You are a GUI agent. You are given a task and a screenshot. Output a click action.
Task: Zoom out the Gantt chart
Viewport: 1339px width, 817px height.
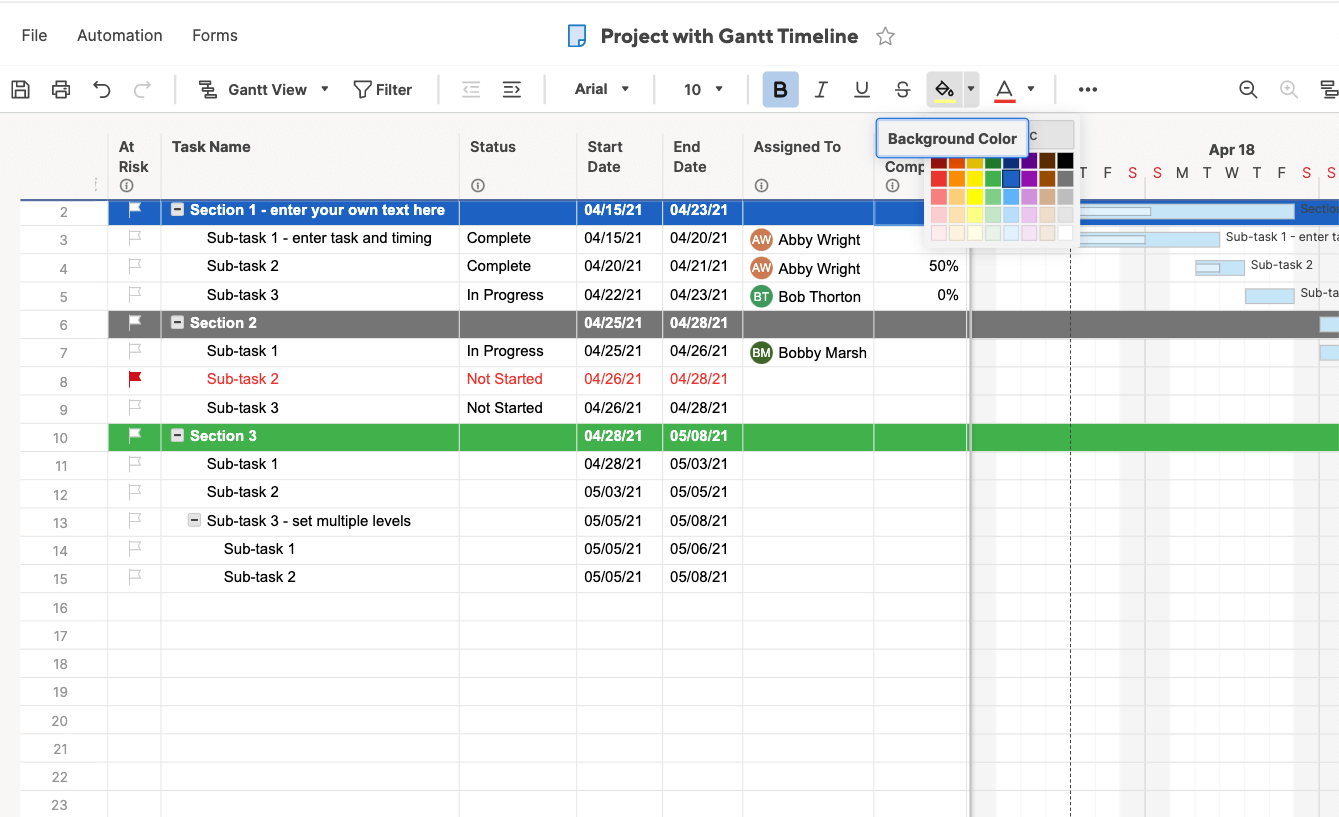(x=1248, y=90)
